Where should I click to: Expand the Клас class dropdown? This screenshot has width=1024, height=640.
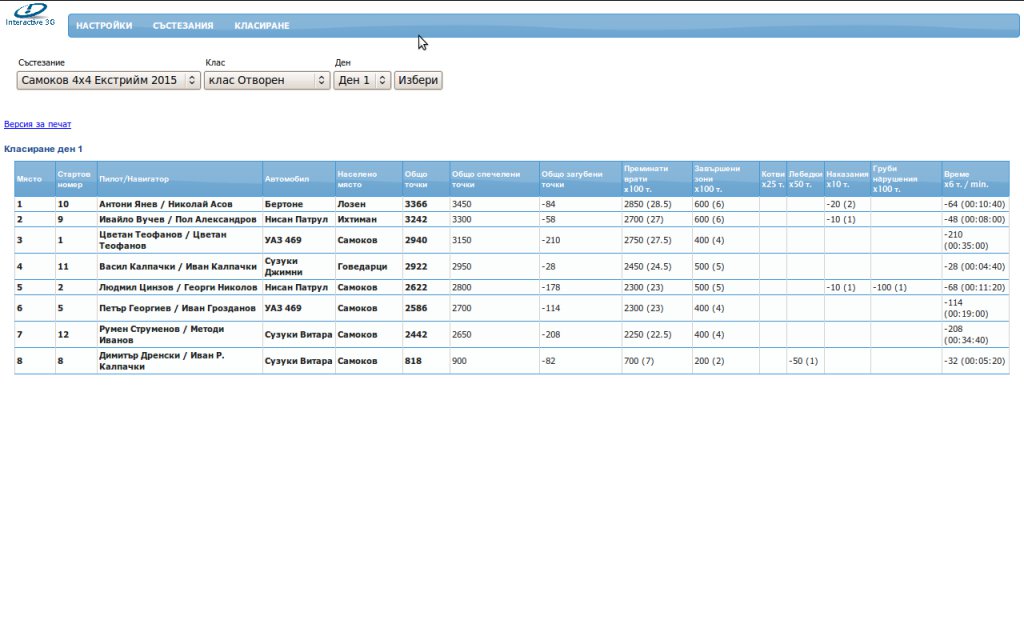[x=267, y=80]
